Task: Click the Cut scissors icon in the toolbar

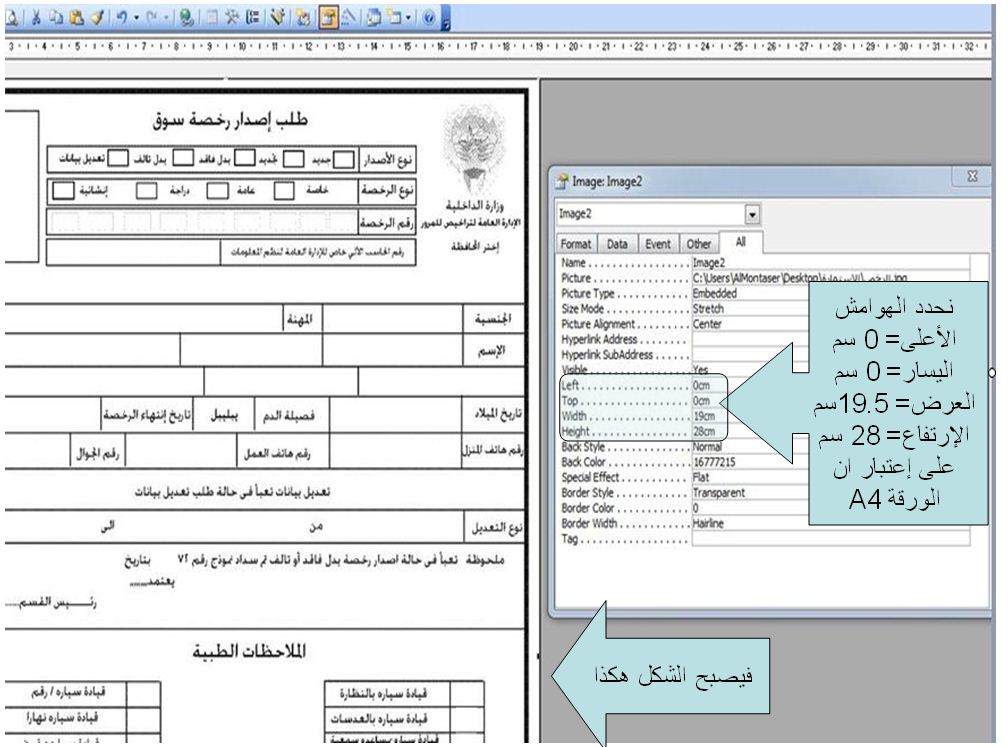Action: (x=36, y=18)
